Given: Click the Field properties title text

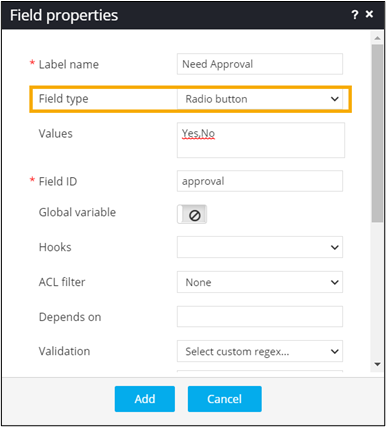Looking at the screenshot, I should tap(64, 15).
